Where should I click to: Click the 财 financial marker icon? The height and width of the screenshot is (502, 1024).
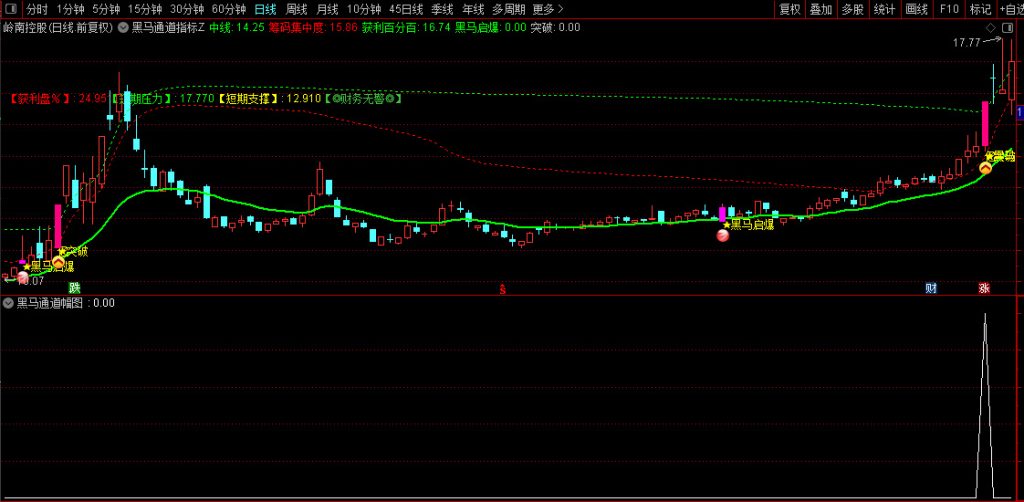pos(931,288)
